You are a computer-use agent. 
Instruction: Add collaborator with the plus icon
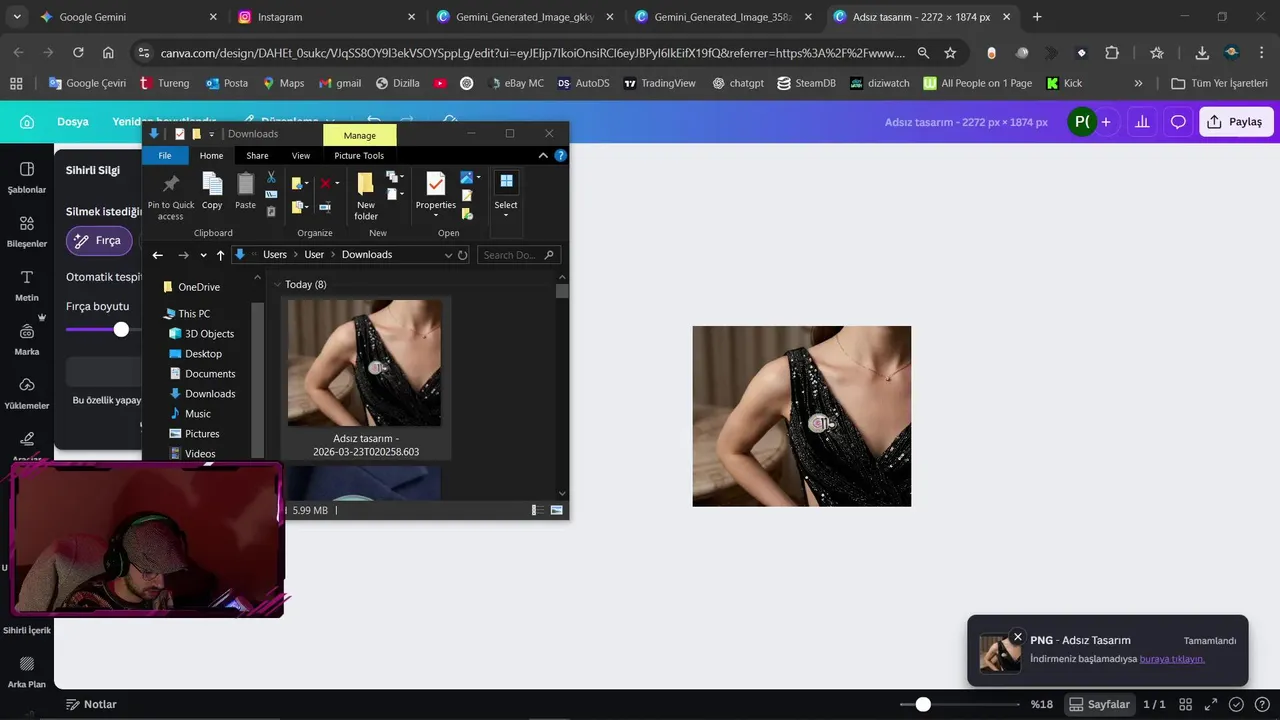[x=1106, y=122]
